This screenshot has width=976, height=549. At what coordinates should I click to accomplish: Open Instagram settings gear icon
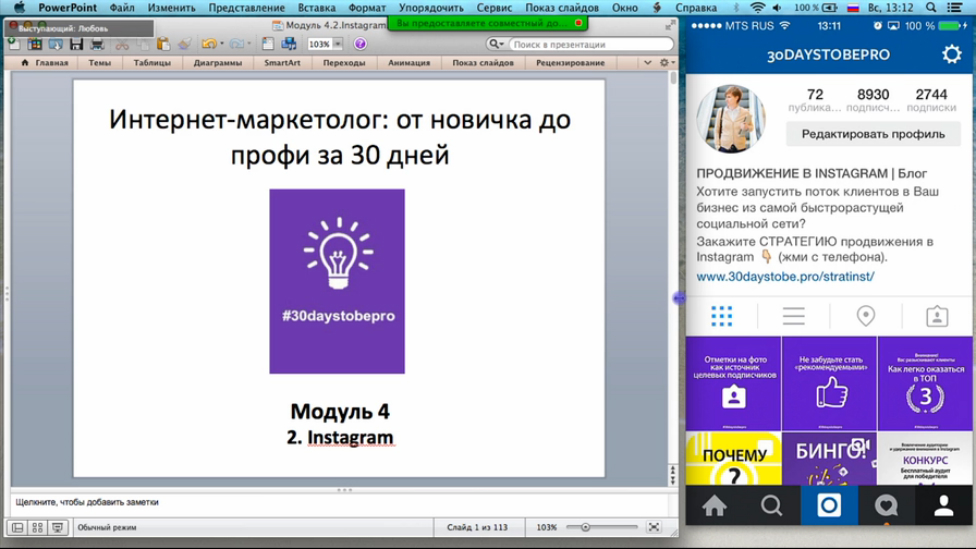point(951,55)
